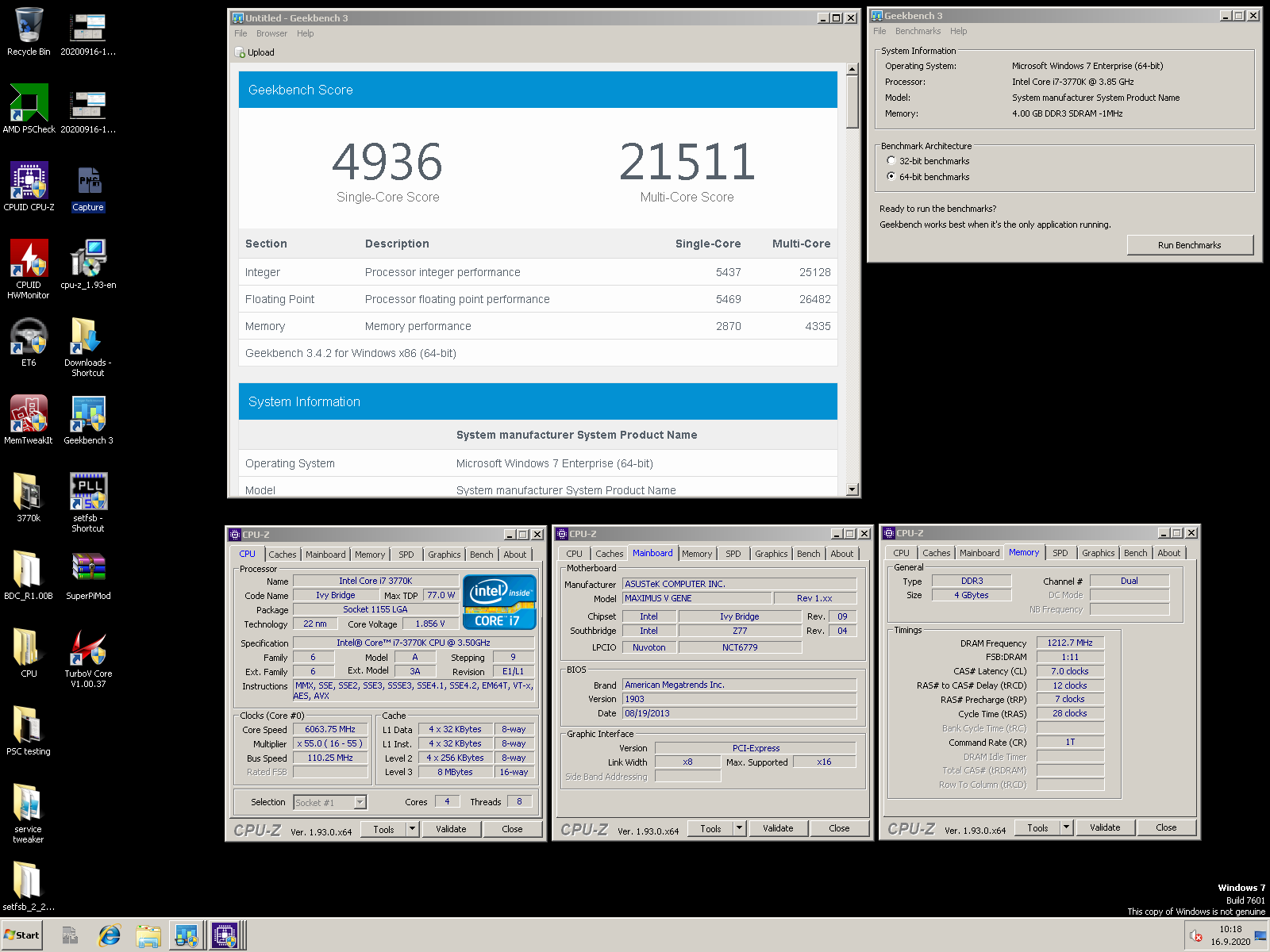The image size is (1270, 952).
Task: Open the 3770k folder on the desktop
Action: 29,497
